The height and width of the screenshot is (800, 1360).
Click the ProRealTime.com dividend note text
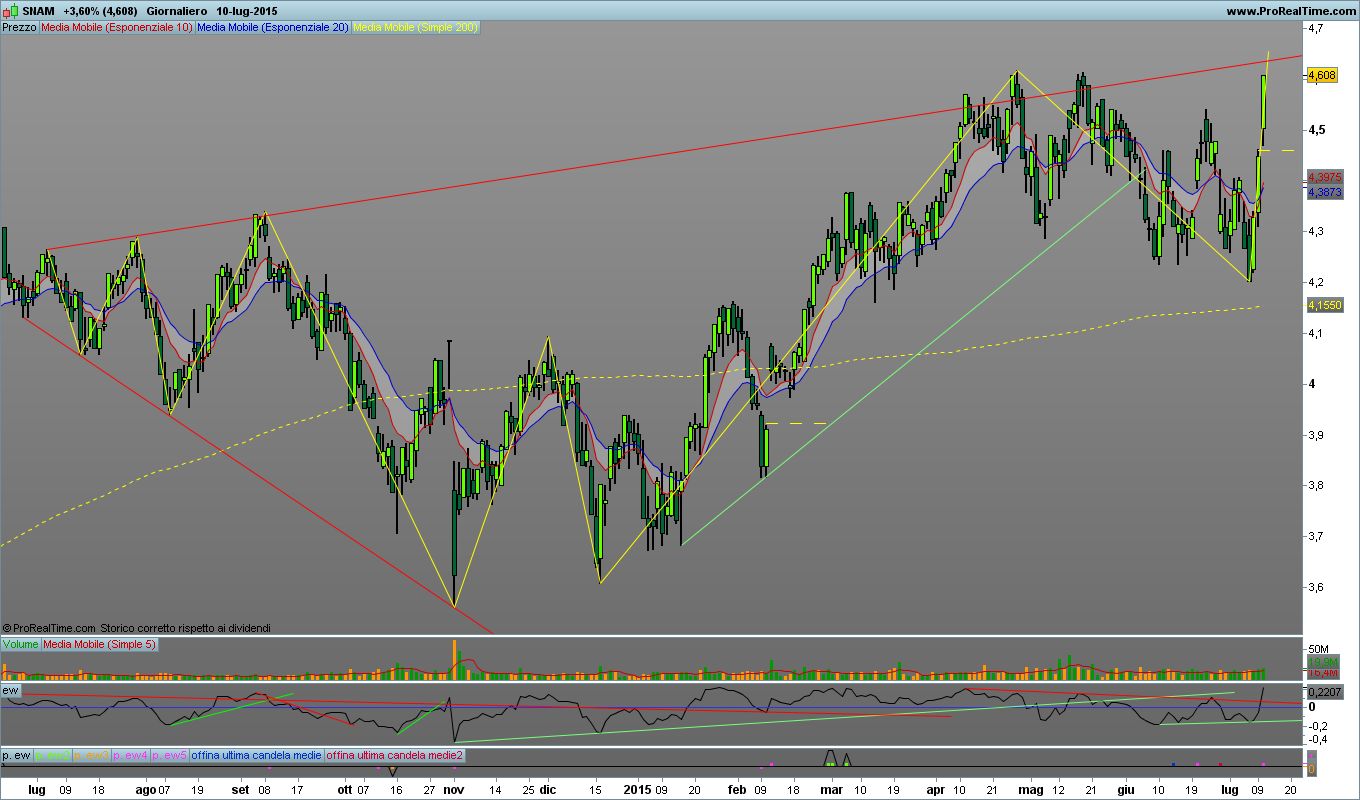137,628
